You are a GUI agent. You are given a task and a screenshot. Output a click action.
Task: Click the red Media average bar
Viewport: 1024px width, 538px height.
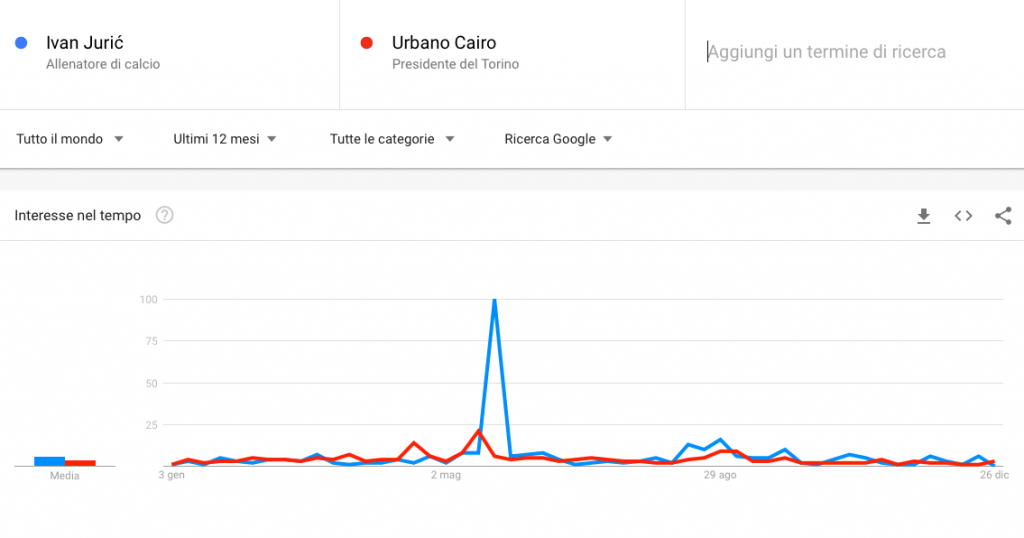tap(80, 463)
